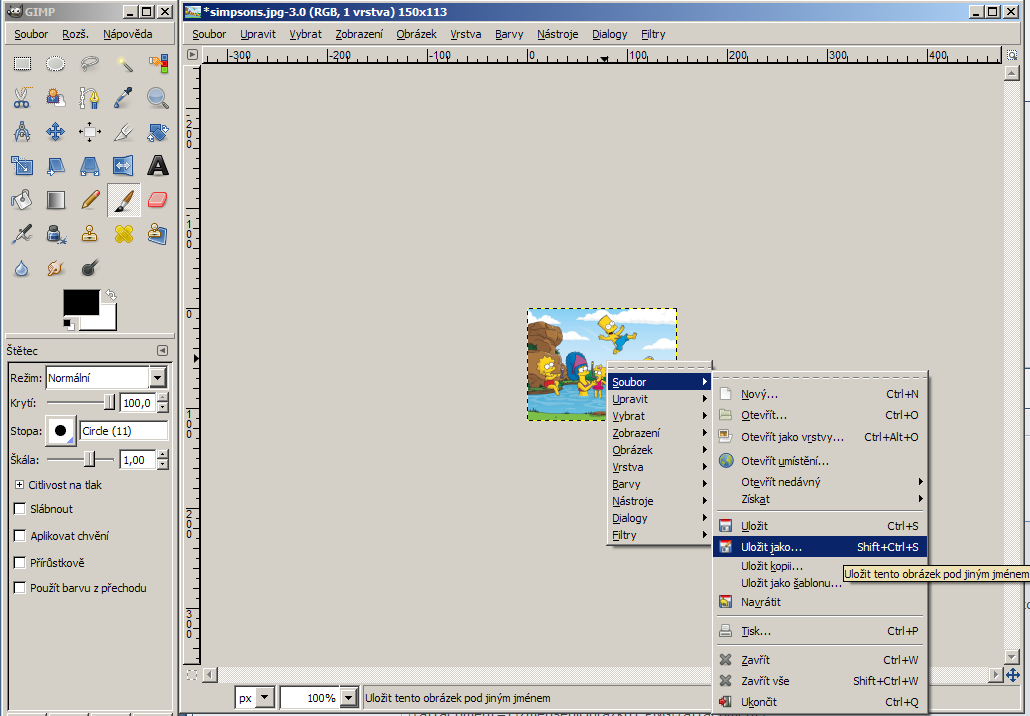The height and width of the screenshot is (716, 1030).
Task: Toggle the Aplikovat chvění checkbox
Action: (20, 536)
